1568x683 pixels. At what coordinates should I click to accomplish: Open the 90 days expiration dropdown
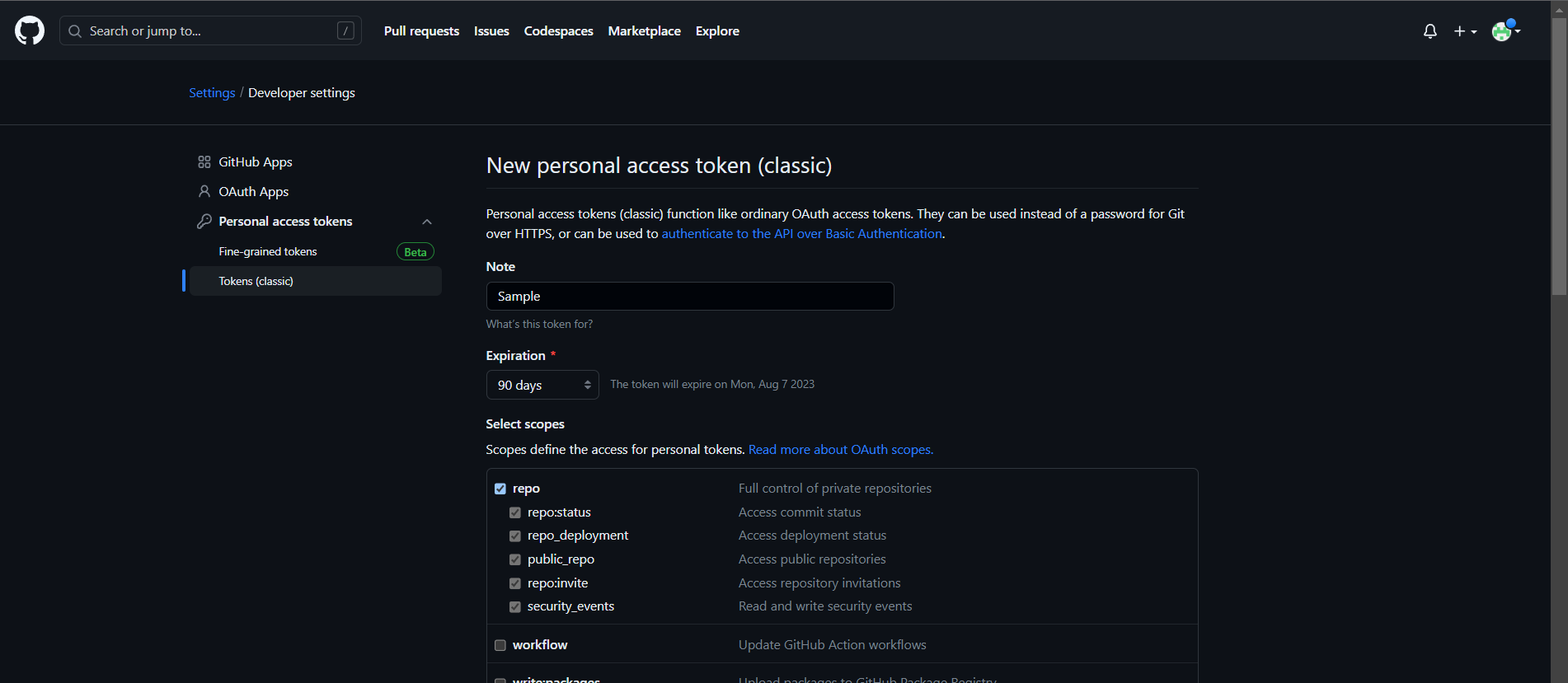[x=542, y=385]
